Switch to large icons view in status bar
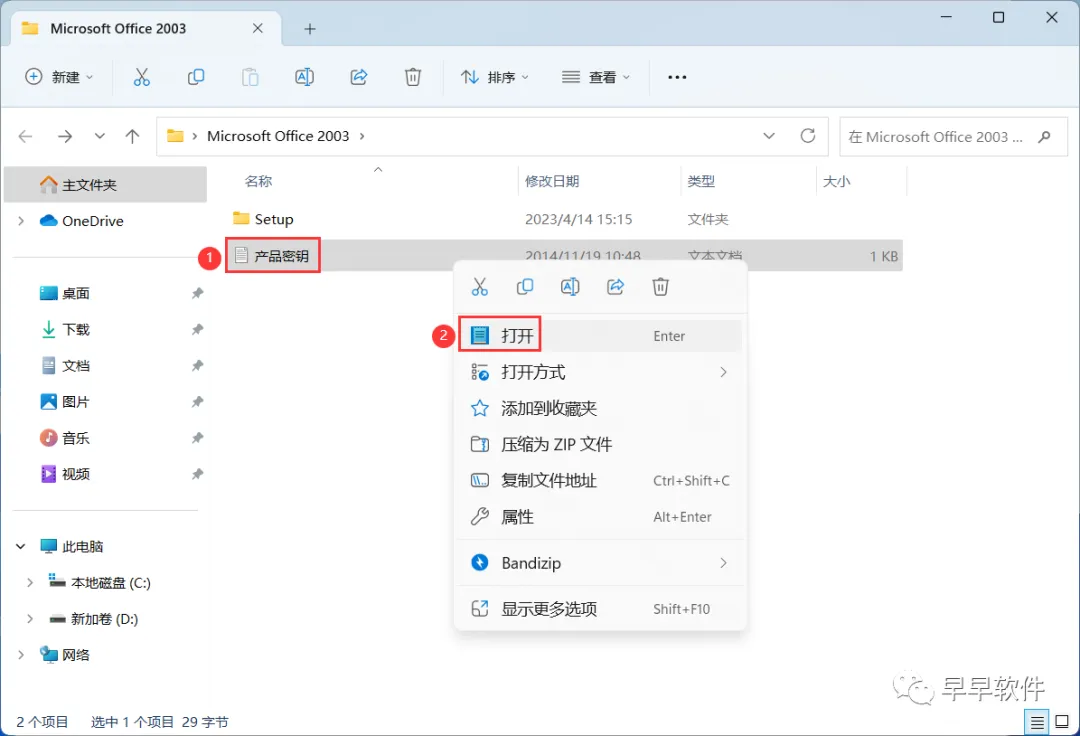The height and width of the screenshot is (736, 1080). coord(1062,722)
